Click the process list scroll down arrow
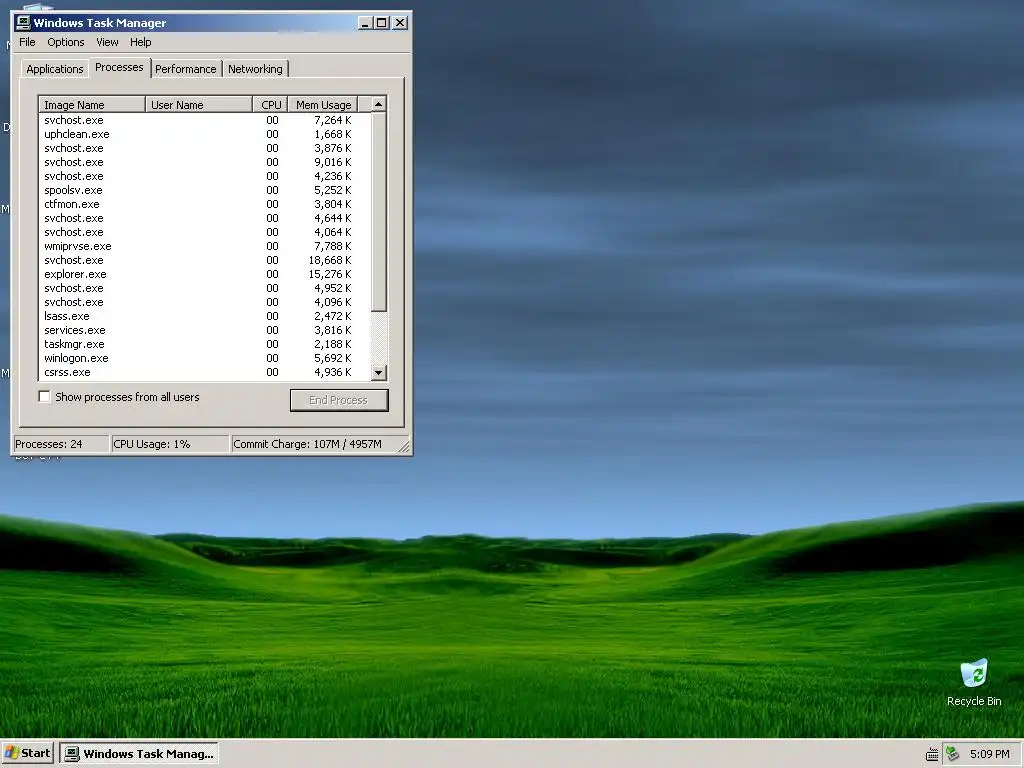 pyautogui.click(x=379, y=373)
